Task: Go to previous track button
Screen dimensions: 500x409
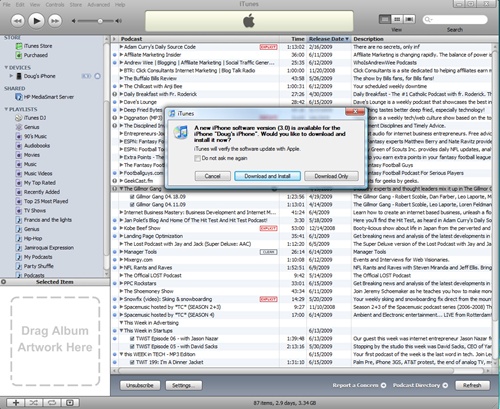Action: coord(18,21)
